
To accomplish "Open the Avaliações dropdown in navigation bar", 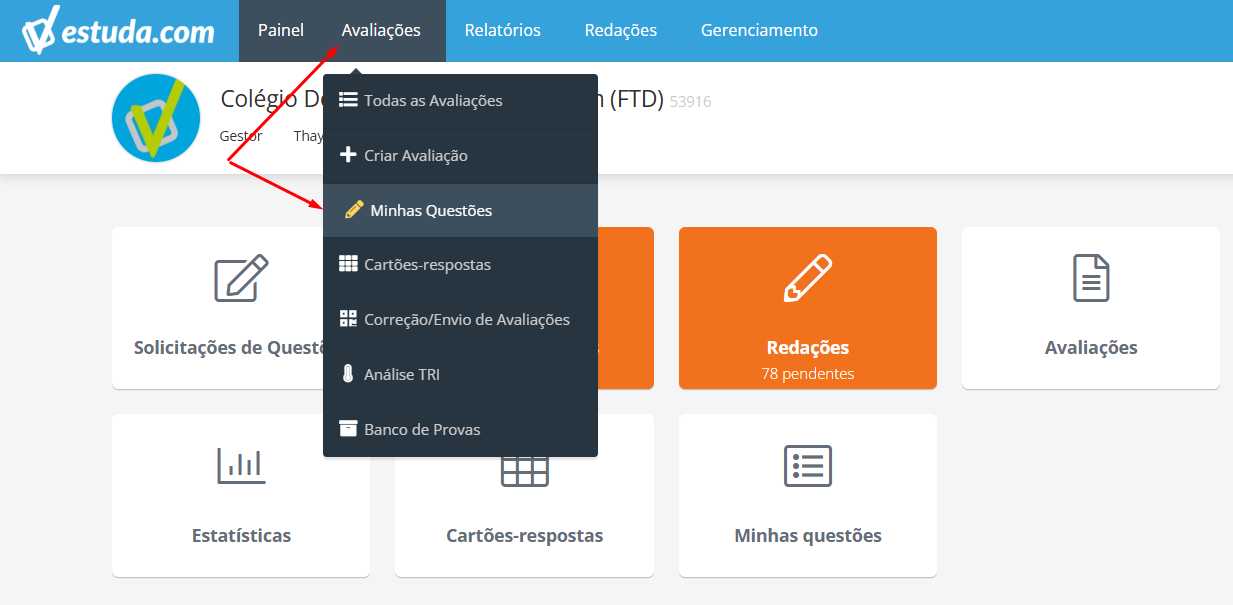I will [381, 30].
